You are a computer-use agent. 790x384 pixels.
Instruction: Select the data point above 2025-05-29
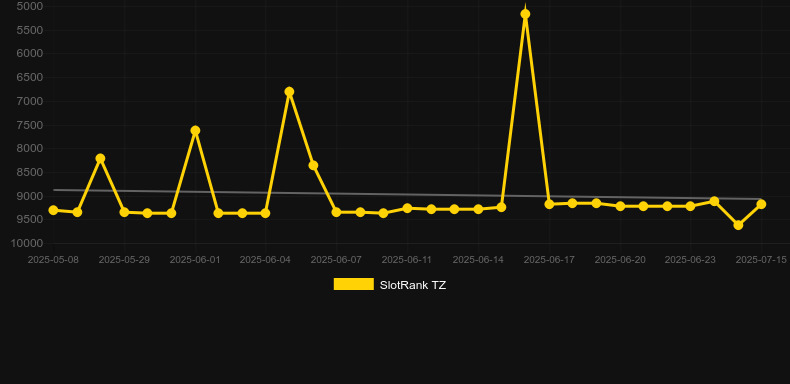[x=124, y=212]
